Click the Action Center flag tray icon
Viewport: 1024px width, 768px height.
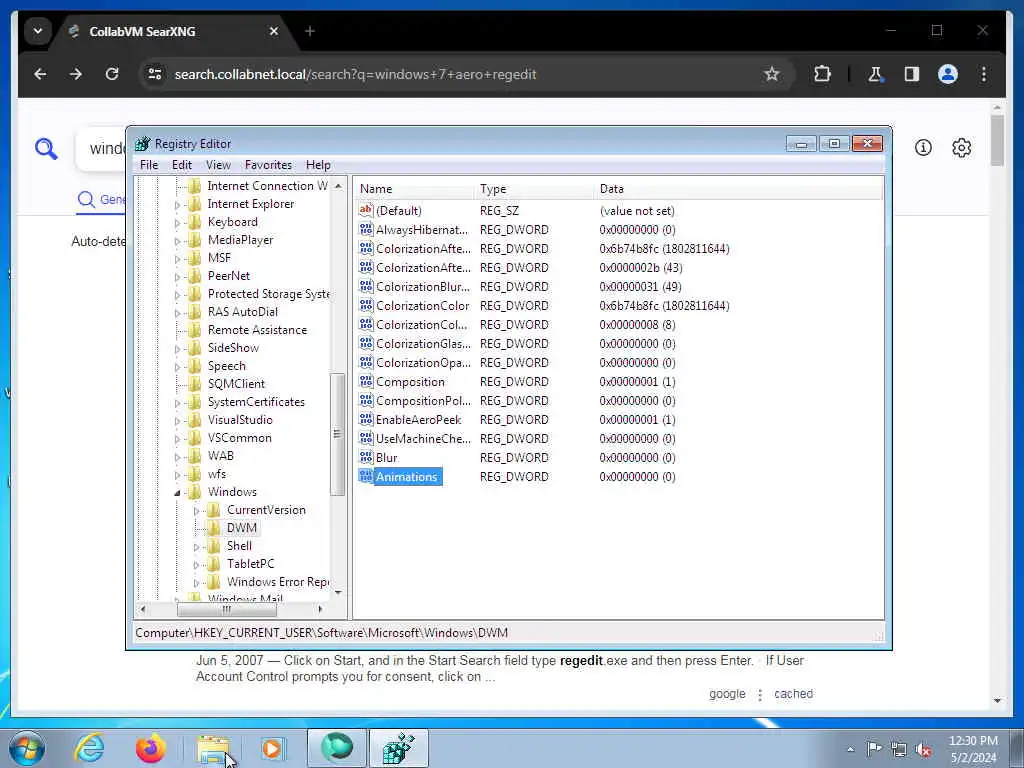[x=874, y=748]
